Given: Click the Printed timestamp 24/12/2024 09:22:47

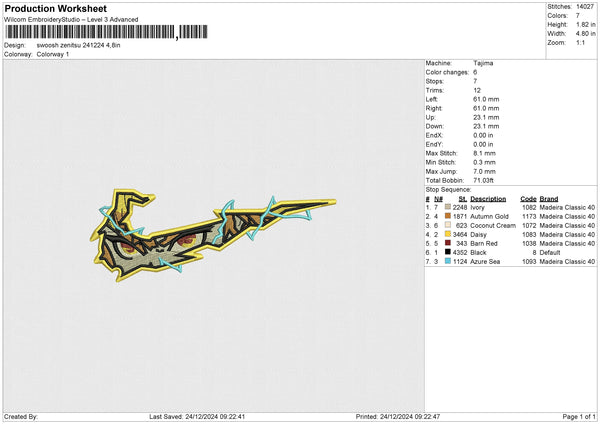Looking at the screenshot, I should [x=410, y=417].
